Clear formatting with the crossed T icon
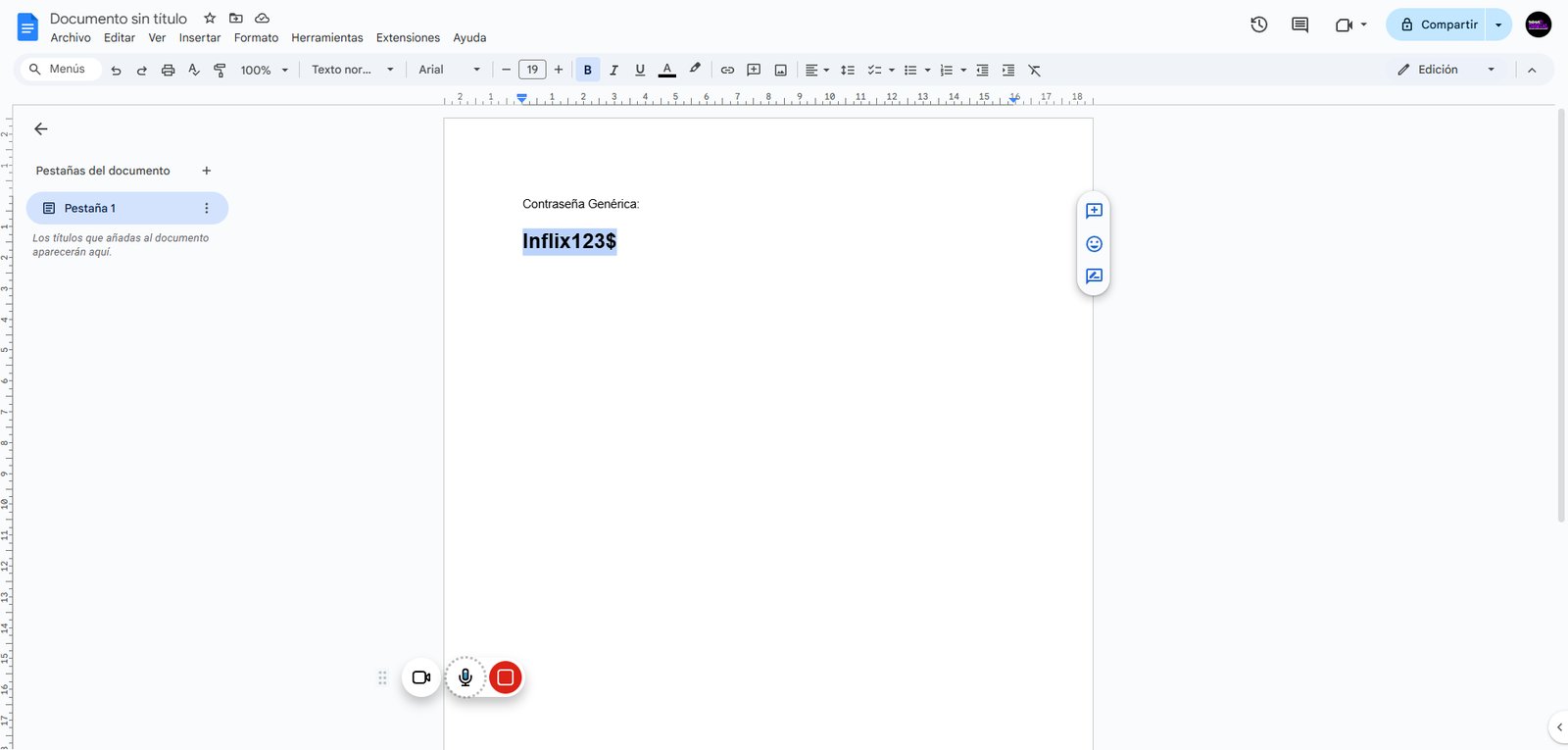Viewport: 1568px width, 750px height. [x=1035, y=70]
